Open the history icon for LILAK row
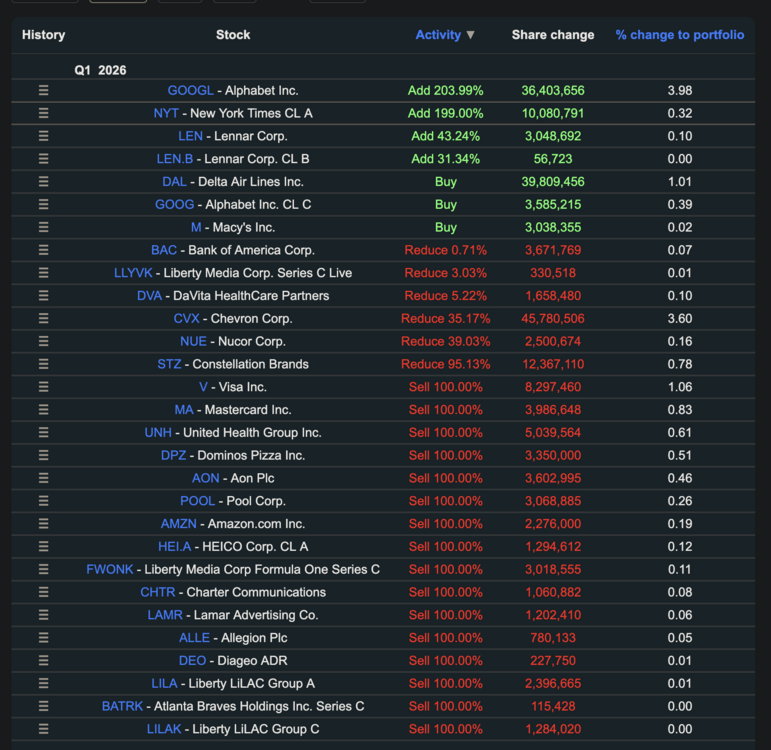771x750 pixels. (43, 728)
